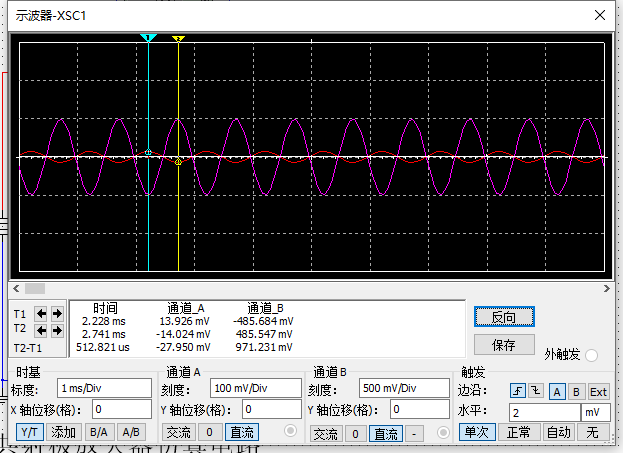Click channel A Y 轴位移 field
Viewport: 623px width, 453px height.
(x=272, y=409)
